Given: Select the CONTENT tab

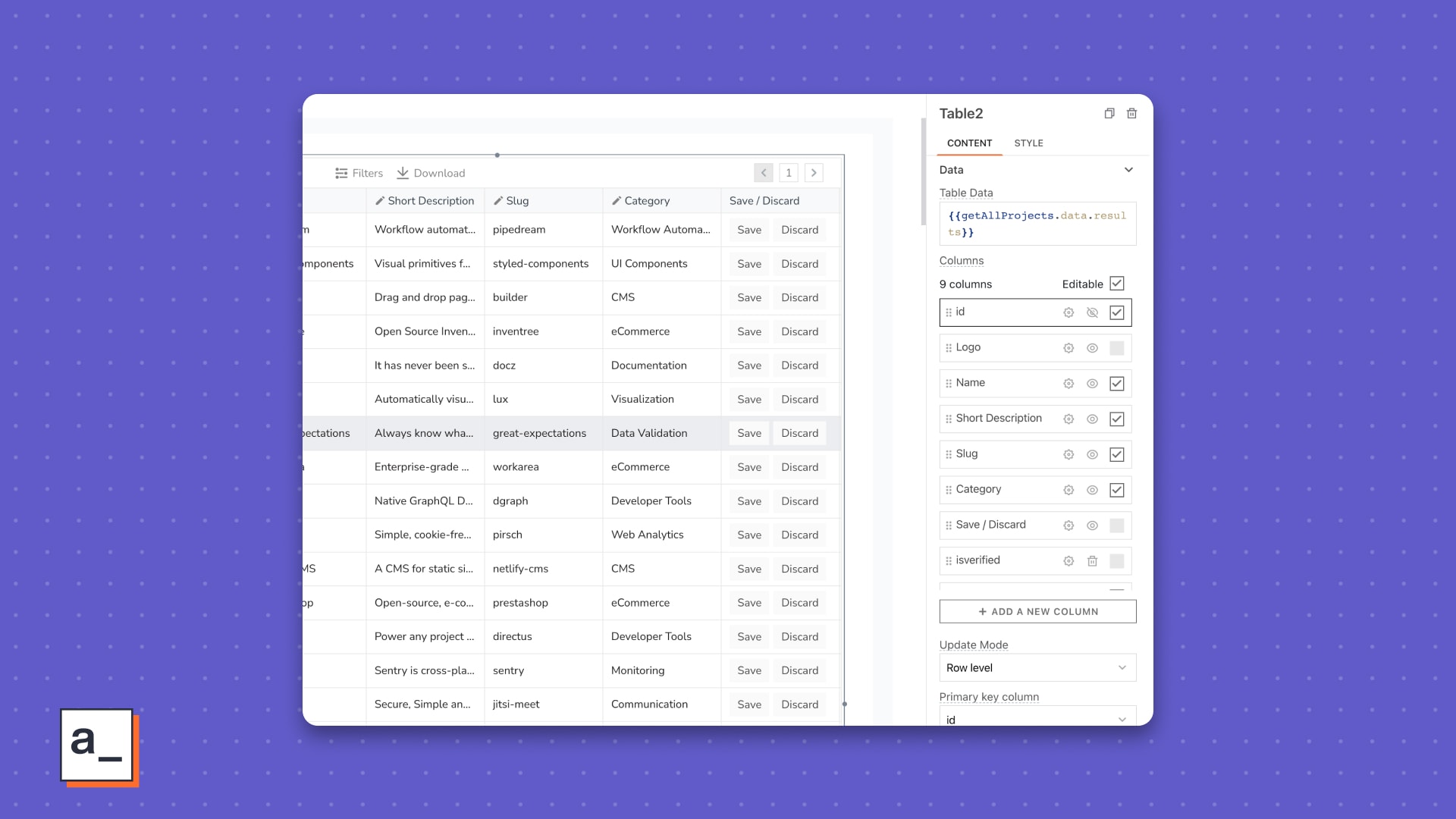Looking at the screenshot, I should point(969,143).
